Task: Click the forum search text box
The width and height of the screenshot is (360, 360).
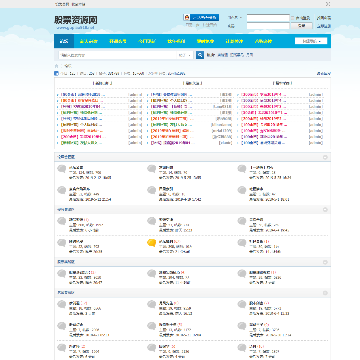Action: 117,55
